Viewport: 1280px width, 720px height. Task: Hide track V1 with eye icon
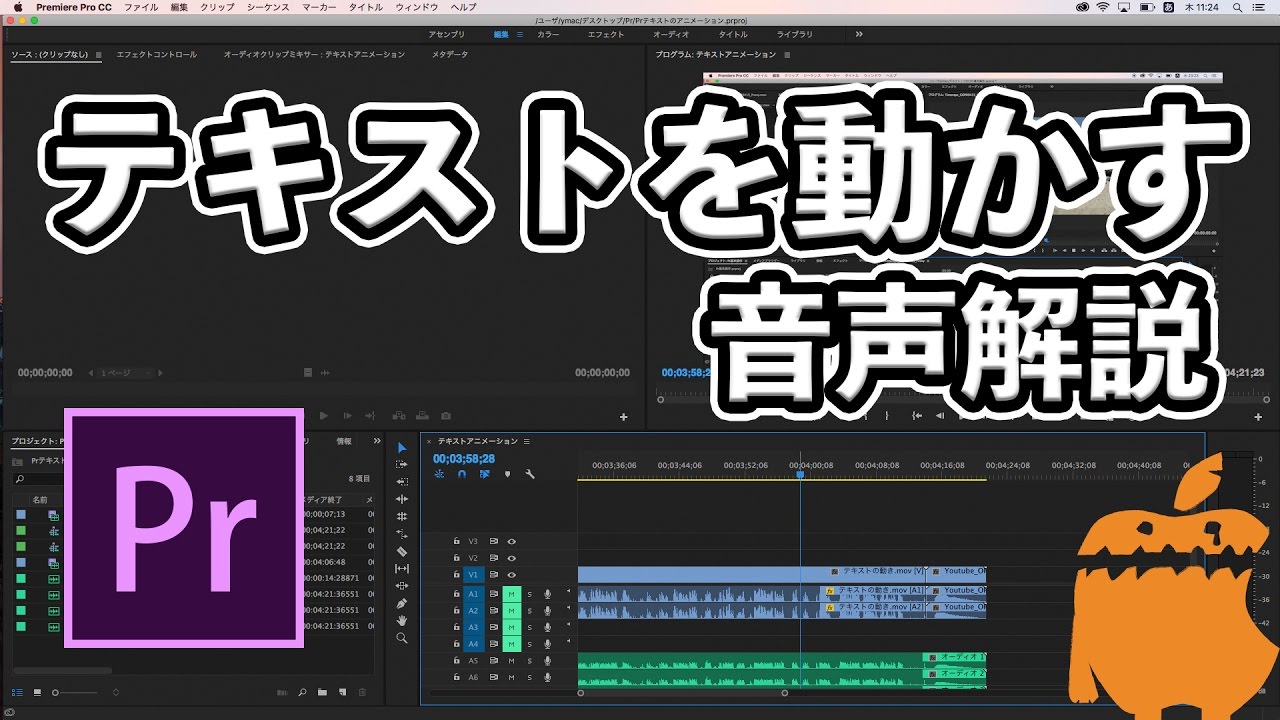click(x=512, y=575)
